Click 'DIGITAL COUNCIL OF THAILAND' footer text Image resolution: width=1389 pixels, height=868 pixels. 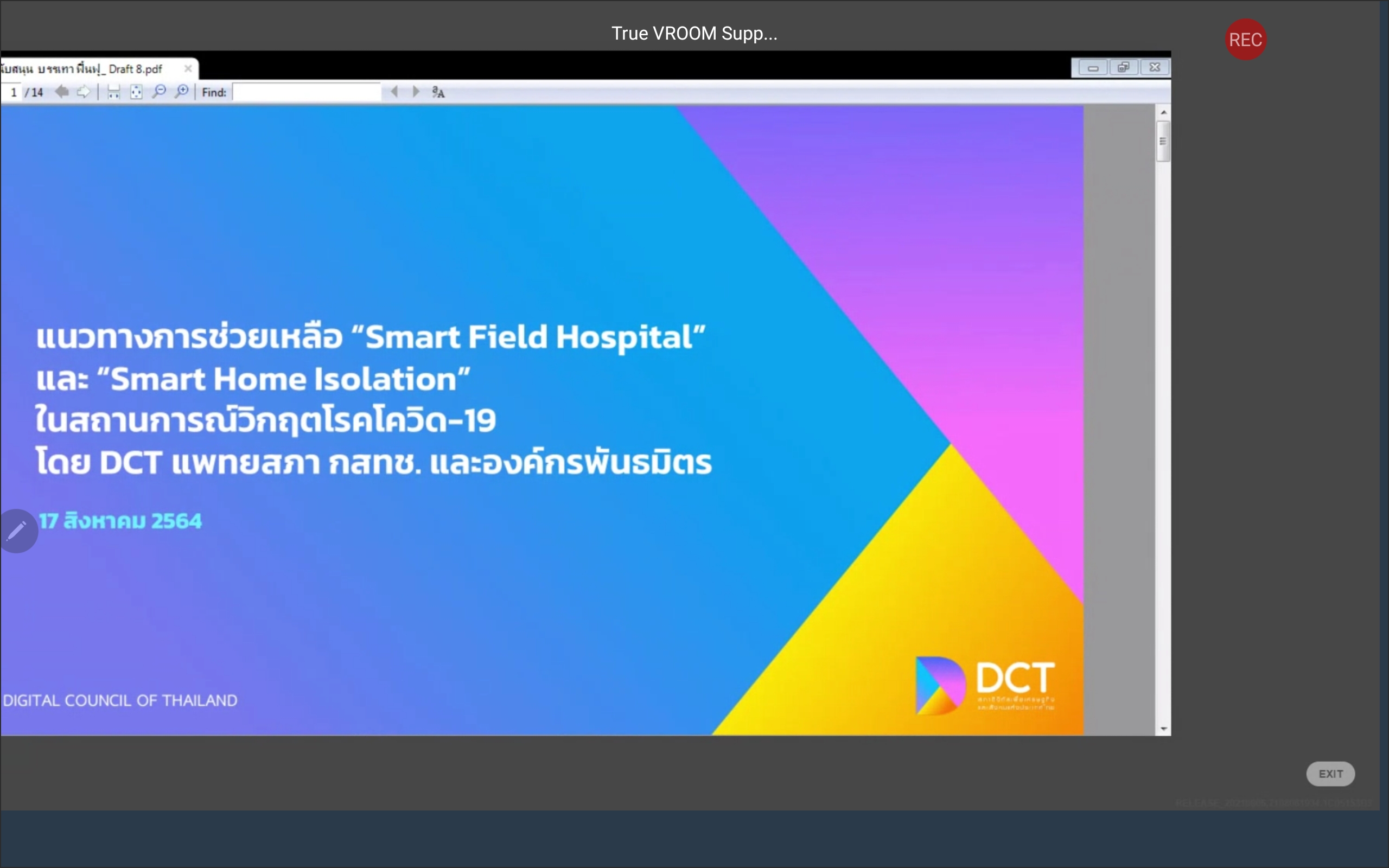point(120,700)
